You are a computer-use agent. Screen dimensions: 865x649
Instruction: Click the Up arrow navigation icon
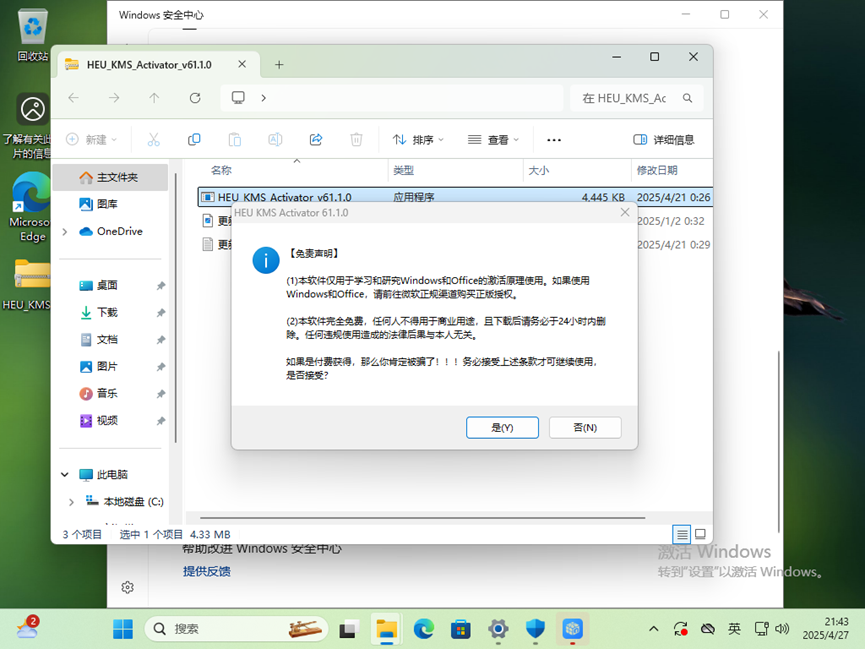point(154,98)
